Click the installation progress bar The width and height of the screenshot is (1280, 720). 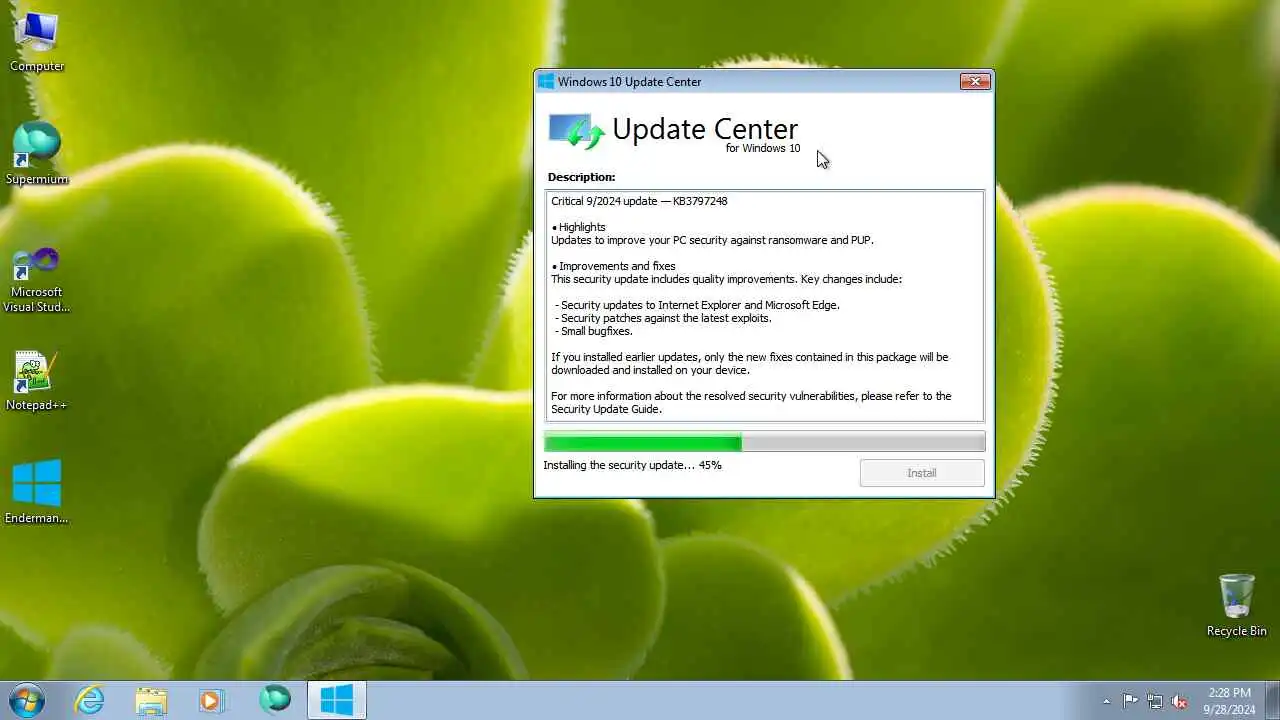point(764,442)
